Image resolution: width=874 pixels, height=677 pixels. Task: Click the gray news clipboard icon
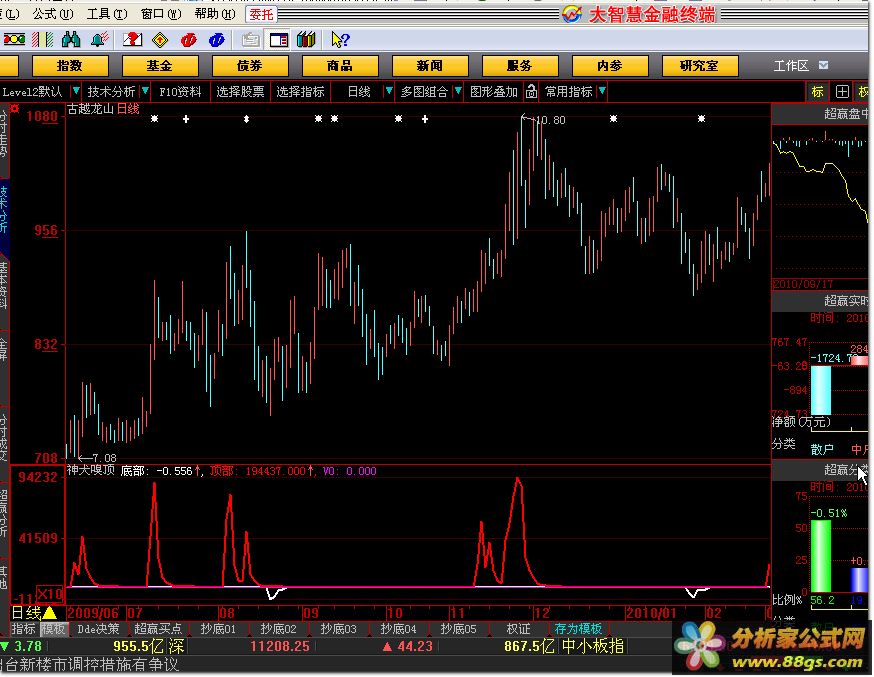(x=250, y=40)
